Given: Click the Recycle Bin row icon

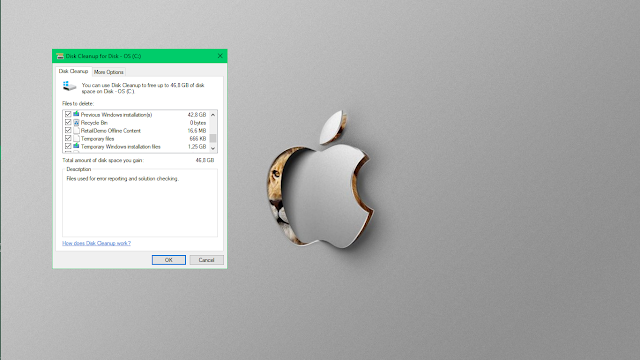Looking at the screenshot, I should point(76,122).
